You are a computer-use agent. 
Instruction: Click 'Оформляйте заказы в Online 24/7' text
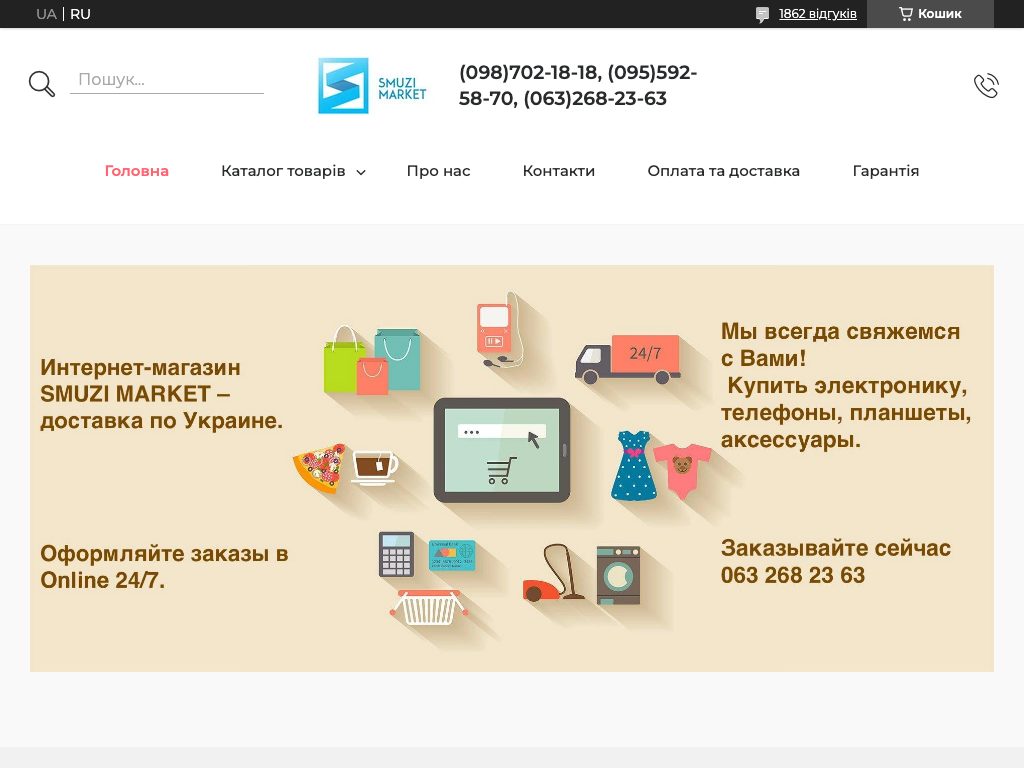coord(164,567)
